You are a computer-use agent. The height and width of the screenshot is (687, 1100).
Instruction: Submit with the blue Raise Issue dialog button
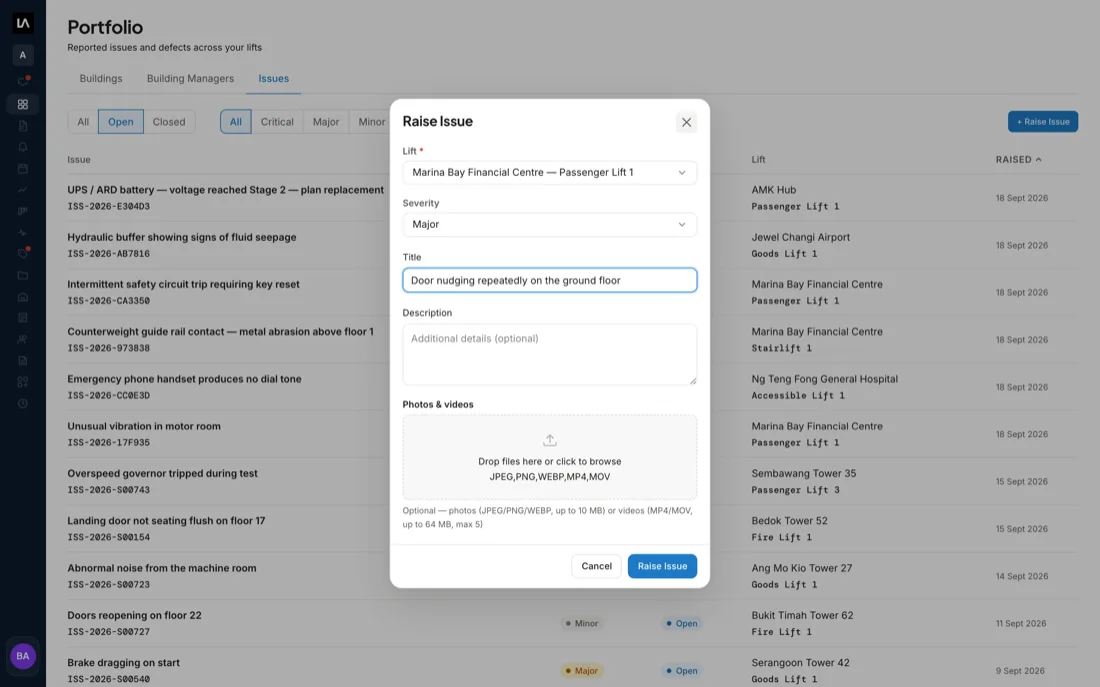point(662,566)
